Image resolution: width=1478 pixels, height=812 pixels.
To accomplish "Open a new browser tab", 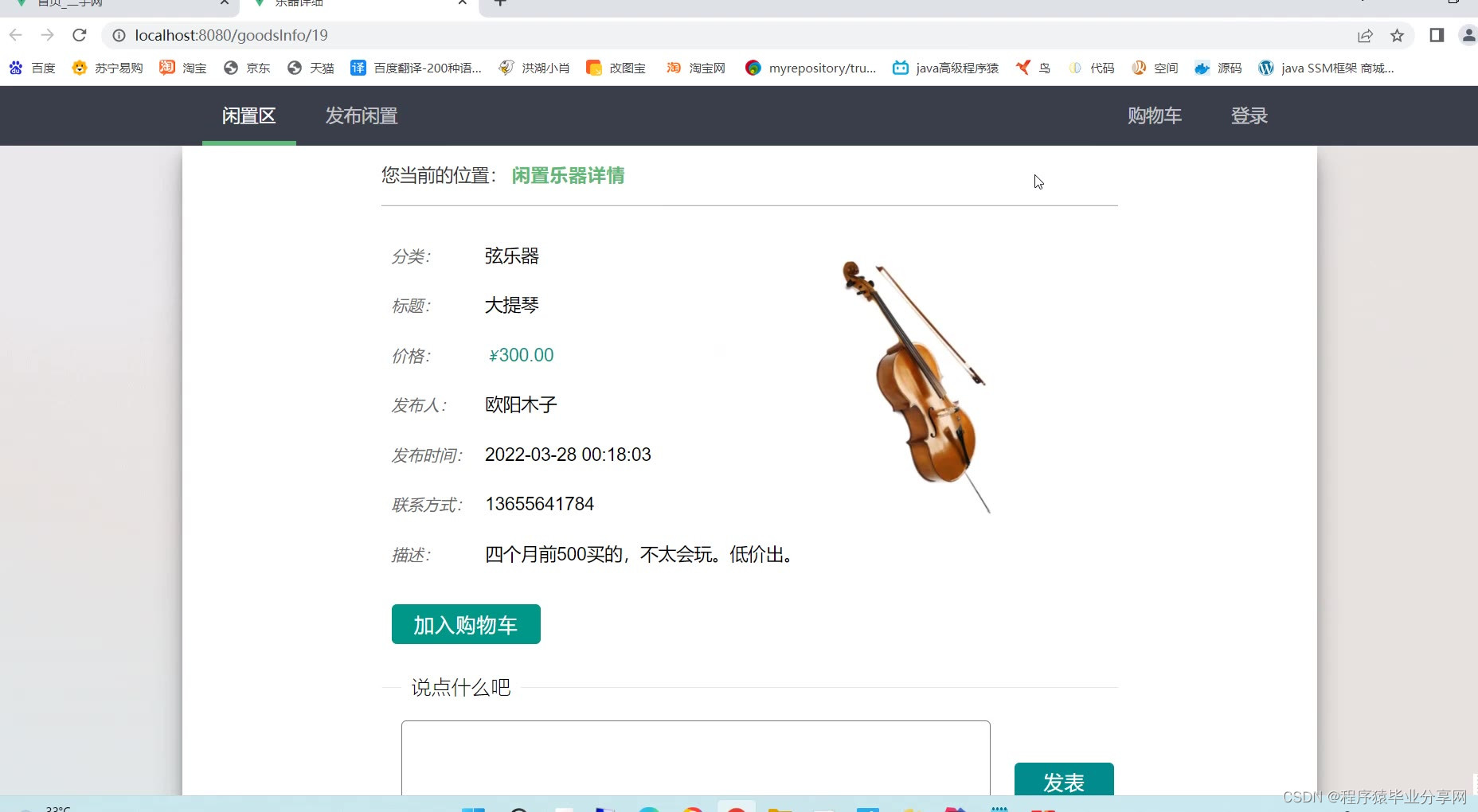I will [500, 3].
